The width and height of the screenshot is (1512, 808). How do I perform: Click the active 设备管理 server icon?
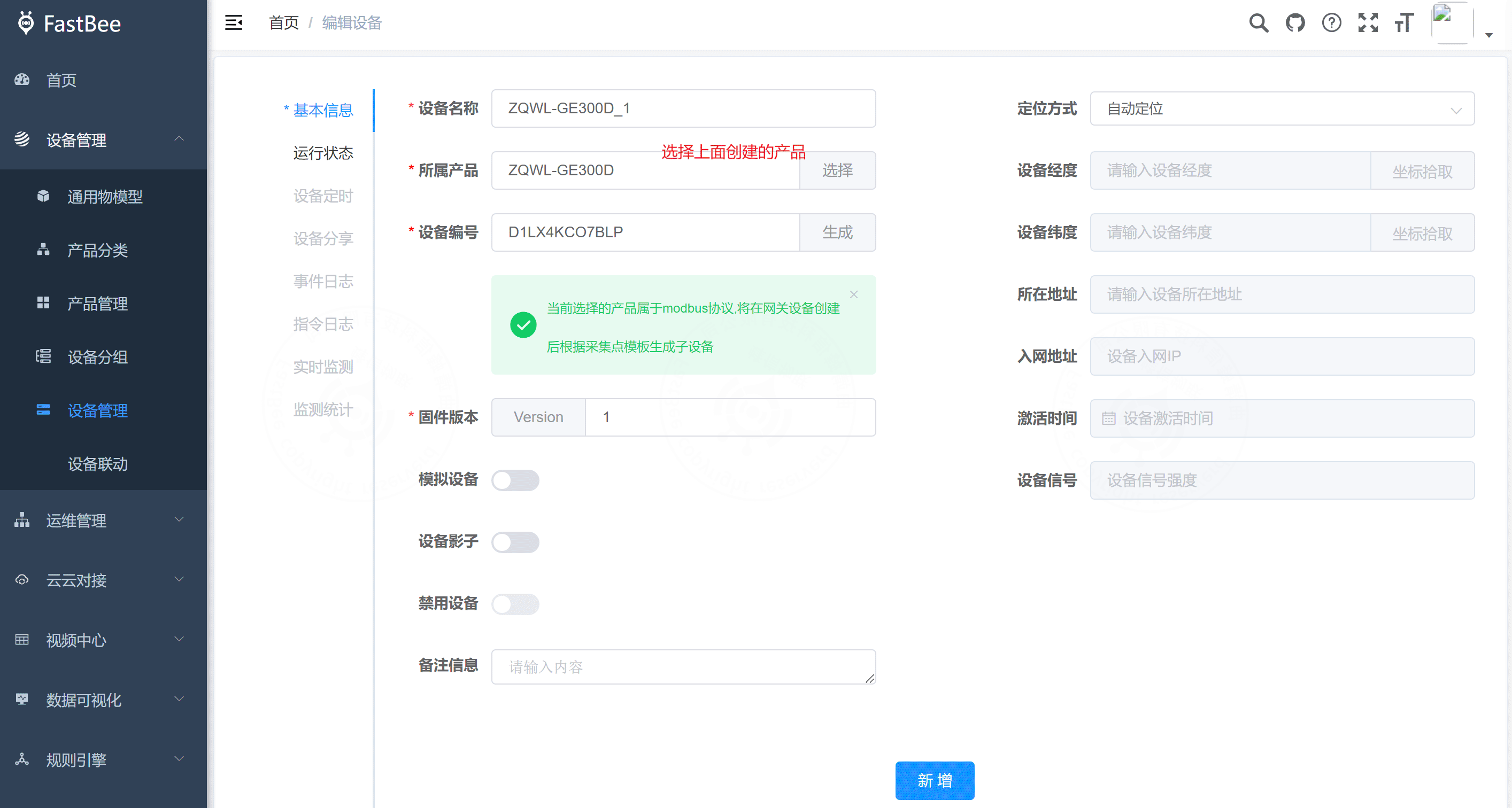click(43, 409)
